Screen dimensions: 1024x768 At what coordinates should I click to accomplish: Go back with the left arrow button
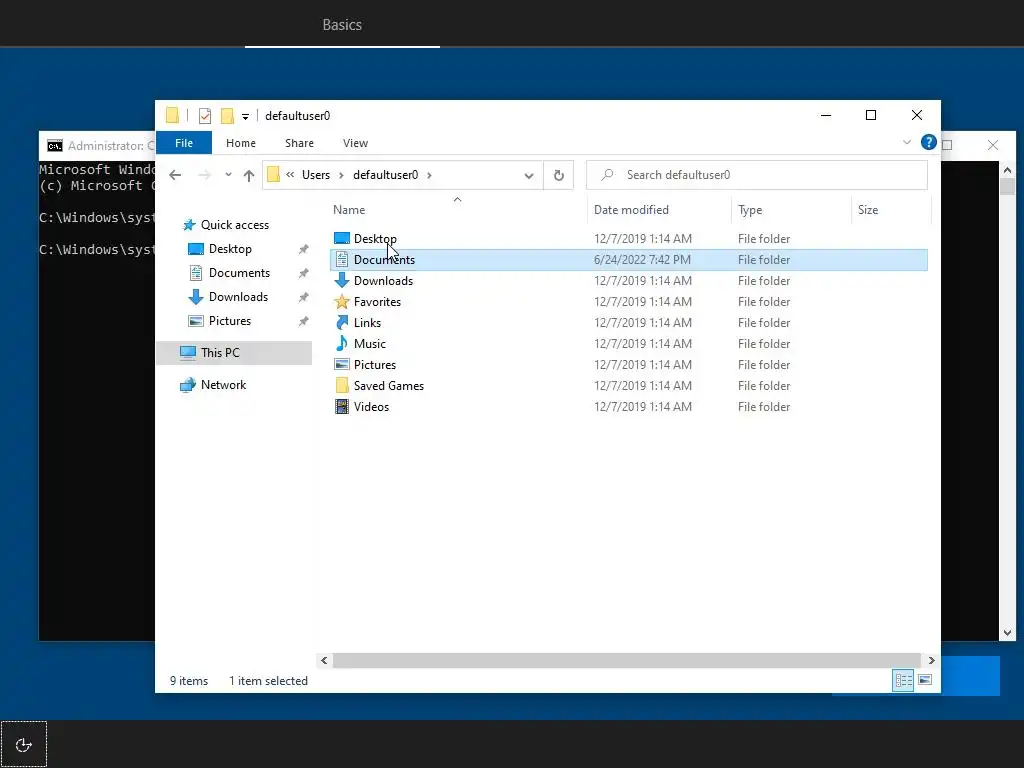point(175,175)
